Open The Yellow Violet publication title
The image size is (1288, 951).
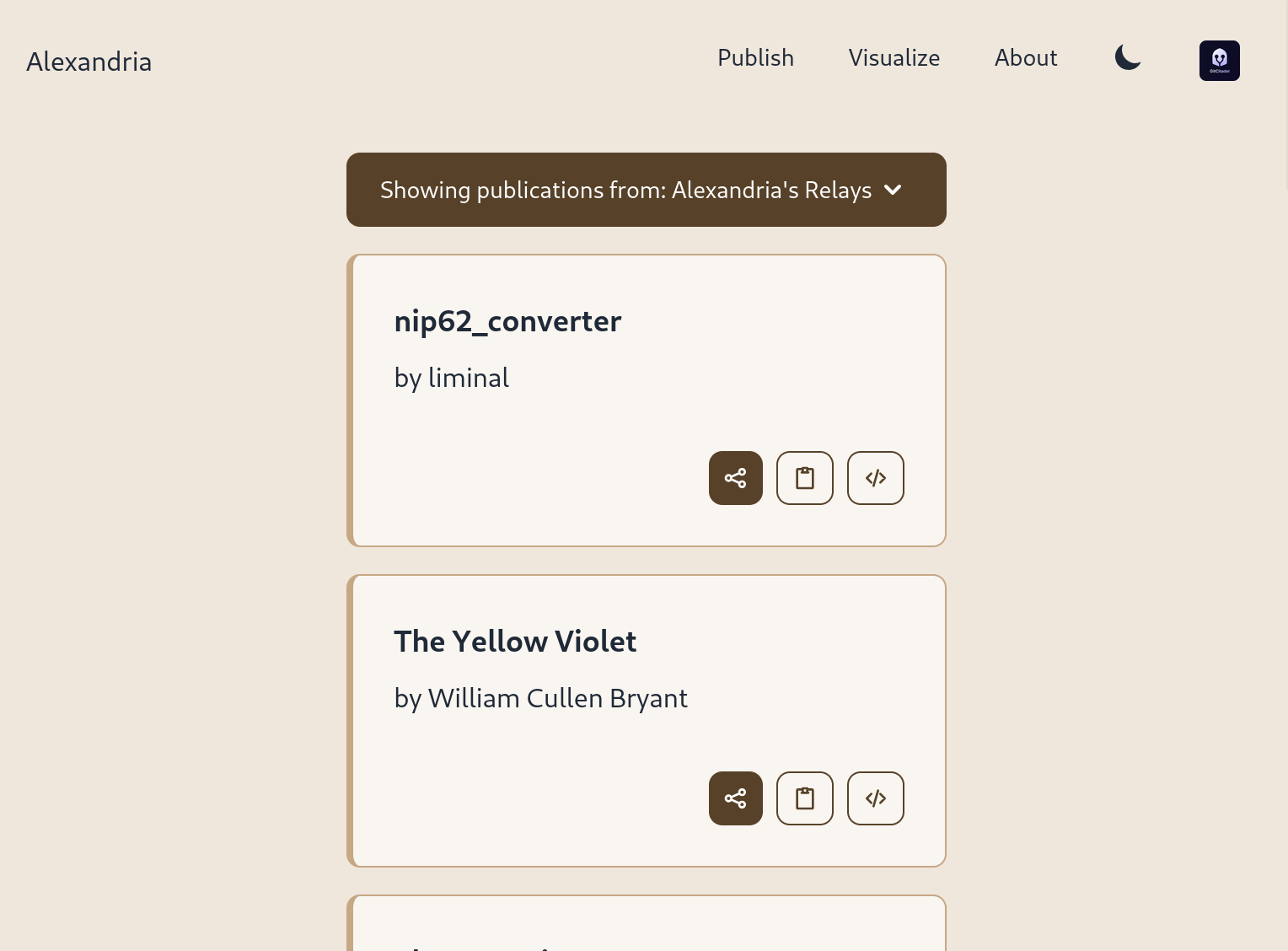515,642
